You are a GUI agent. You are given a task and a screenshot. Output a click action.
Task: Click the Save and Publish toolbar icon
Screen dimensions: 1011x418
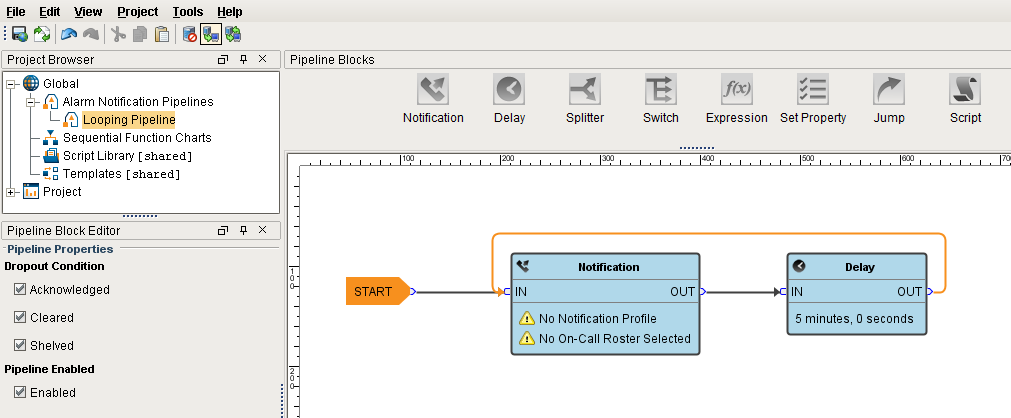[20, 34]
